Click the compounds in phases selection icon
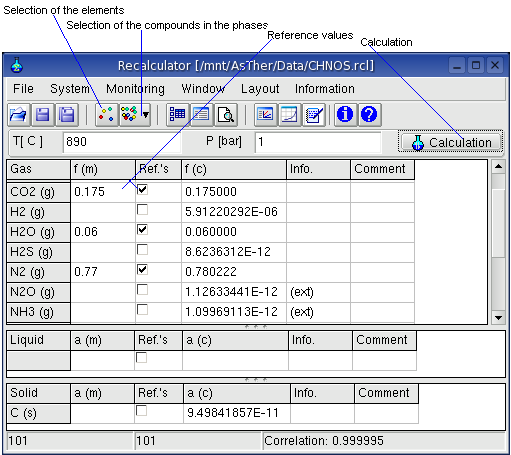This screenshot has width=511, height=455. (129, 115)
